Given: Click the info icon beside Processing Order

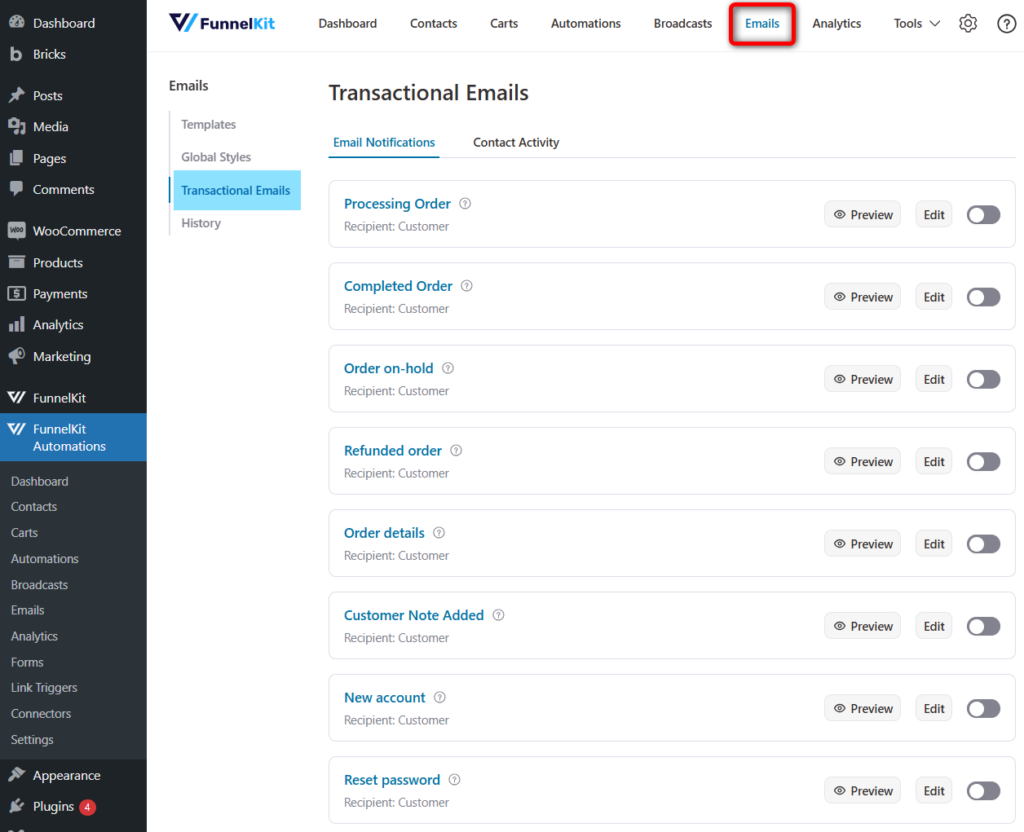Looking at the screenshot, I should (464, 203).
